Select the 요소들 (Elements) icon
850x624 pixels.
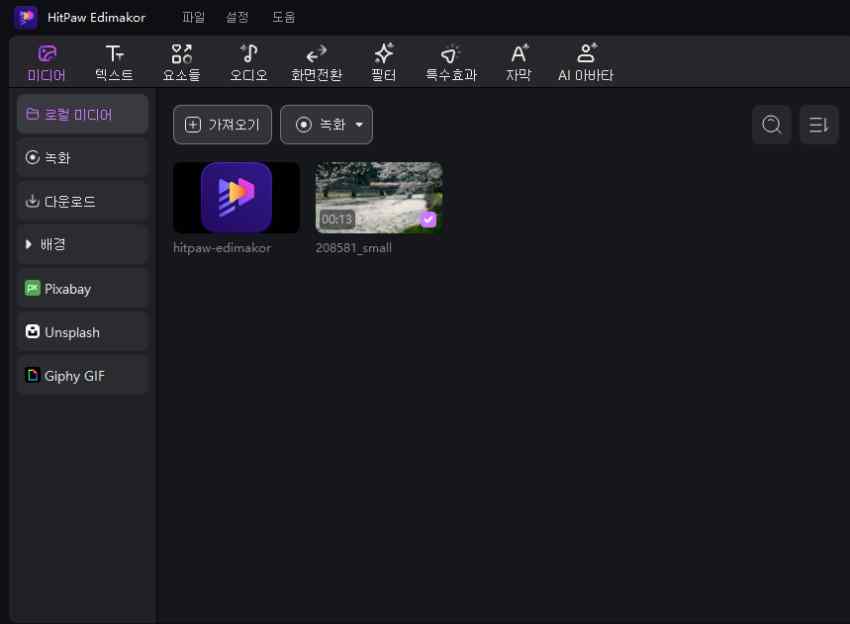coord(181,62)
